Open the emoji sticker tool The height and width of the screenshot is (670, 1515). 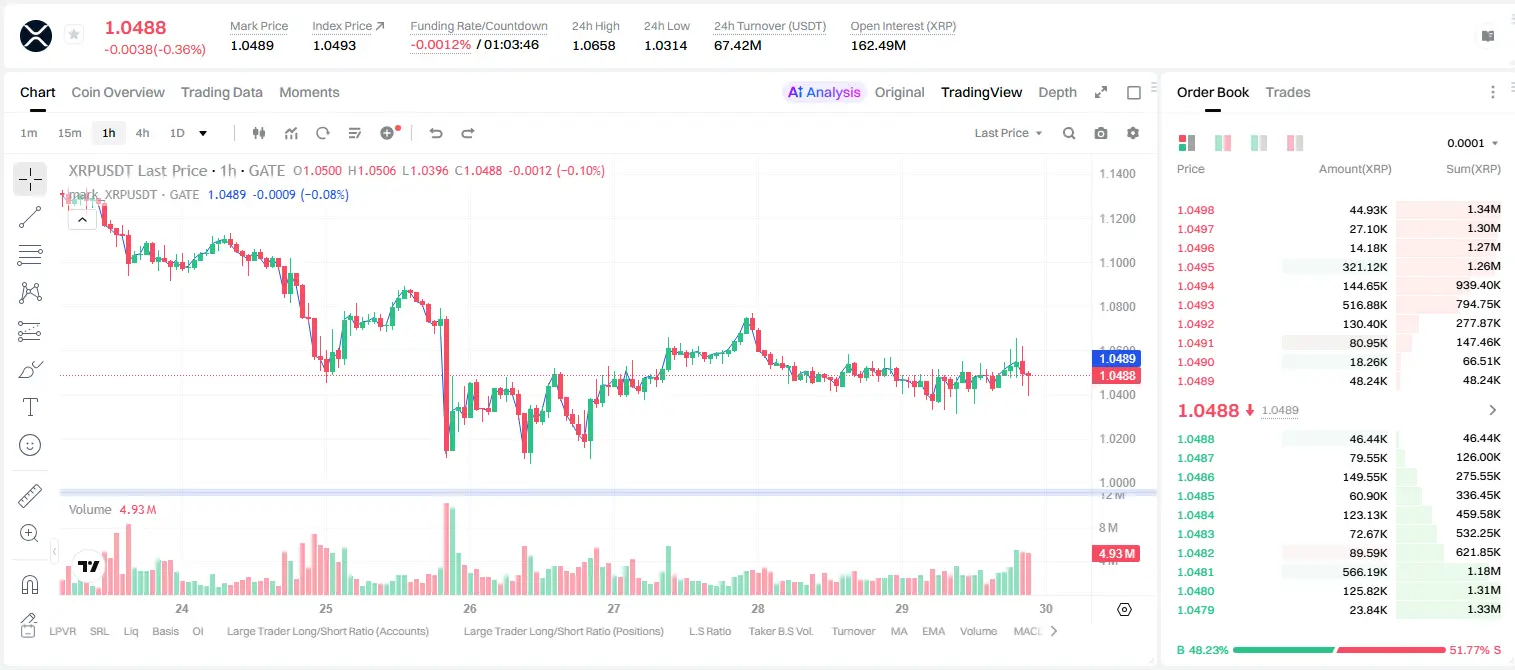pos(30,445)
